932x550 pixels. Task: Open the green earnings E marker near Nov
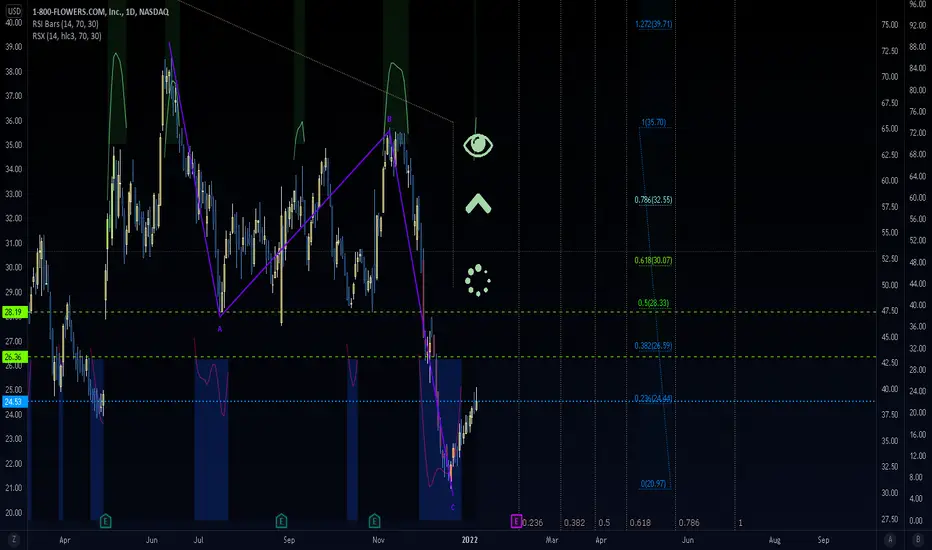pos(374,521)
